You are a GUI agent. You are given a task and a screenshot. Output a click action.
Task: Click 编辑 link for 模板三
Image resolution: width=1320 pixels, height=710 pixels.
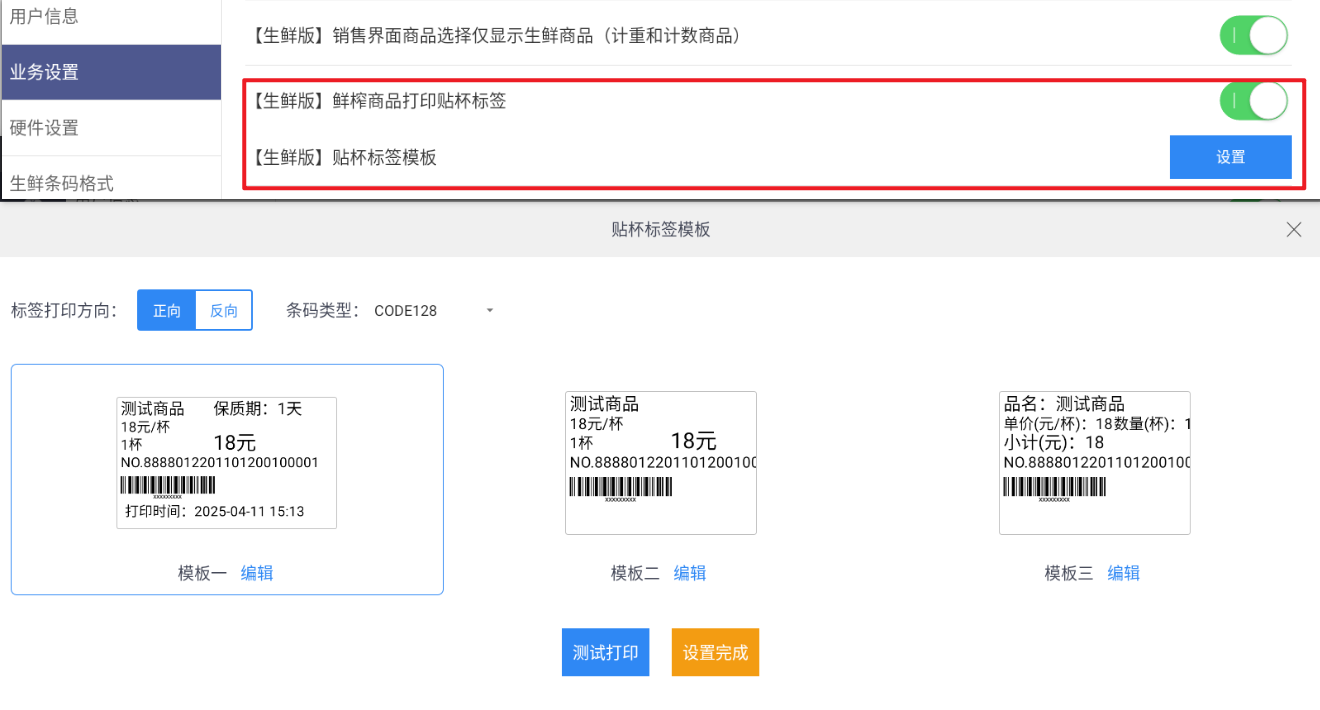1124,573
